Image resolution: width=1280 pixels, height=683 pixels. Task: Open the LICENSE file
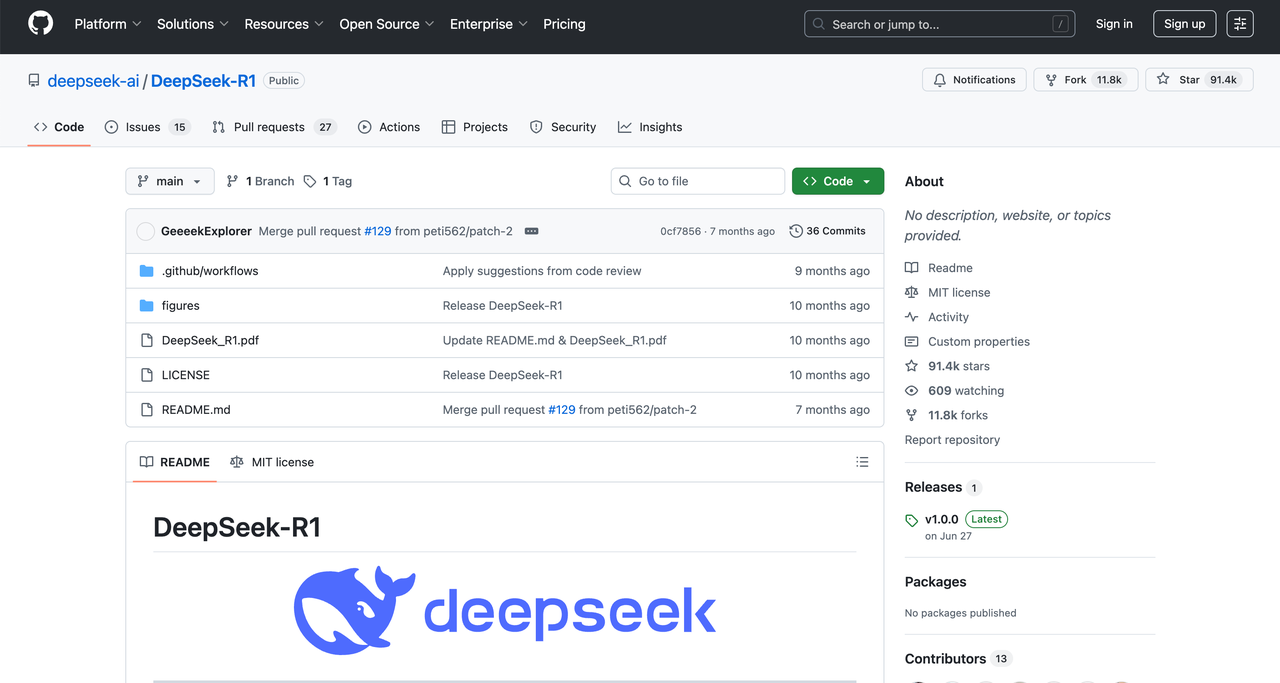186,375
